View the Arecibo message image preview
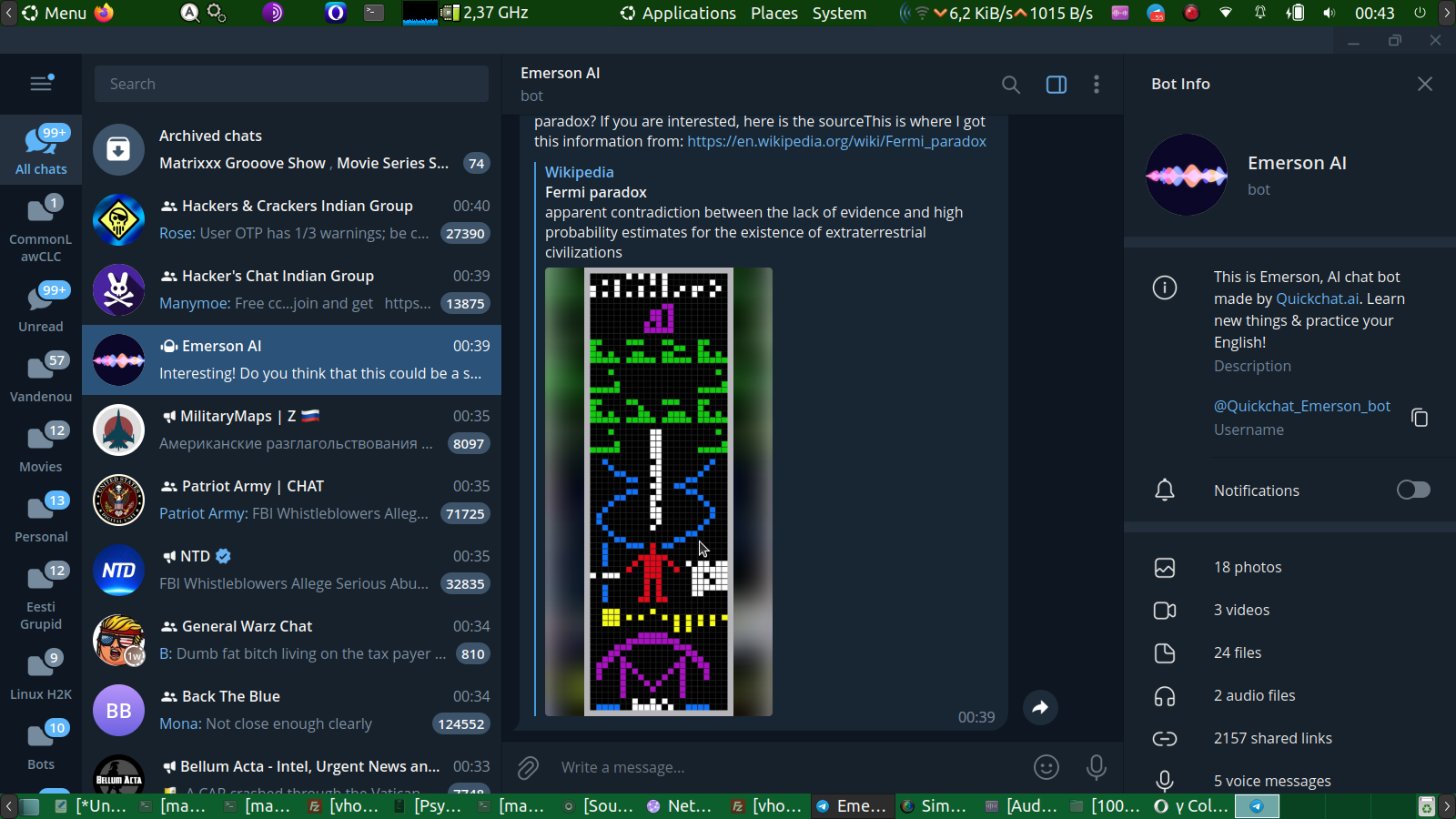The width and height of the screenshot is (1456, 819). pos(659,491)
